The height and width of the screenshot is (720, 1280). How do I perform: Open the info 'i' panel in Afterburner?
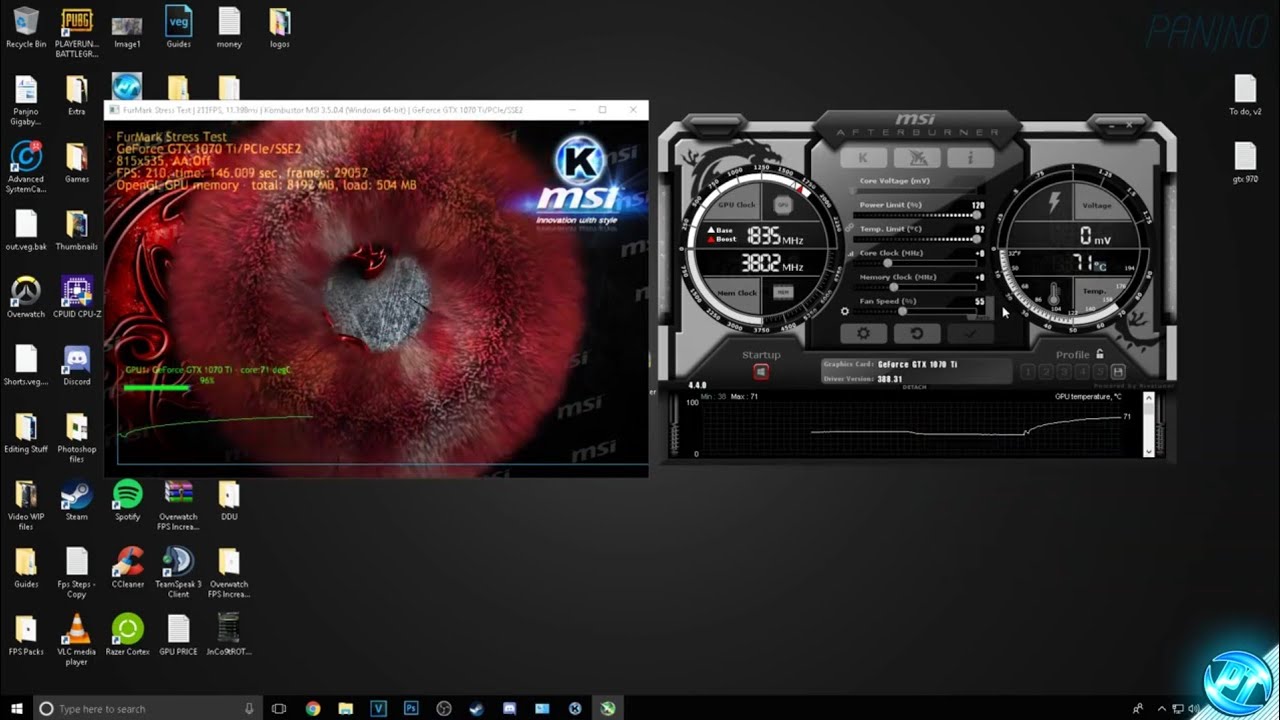(969, 158)
